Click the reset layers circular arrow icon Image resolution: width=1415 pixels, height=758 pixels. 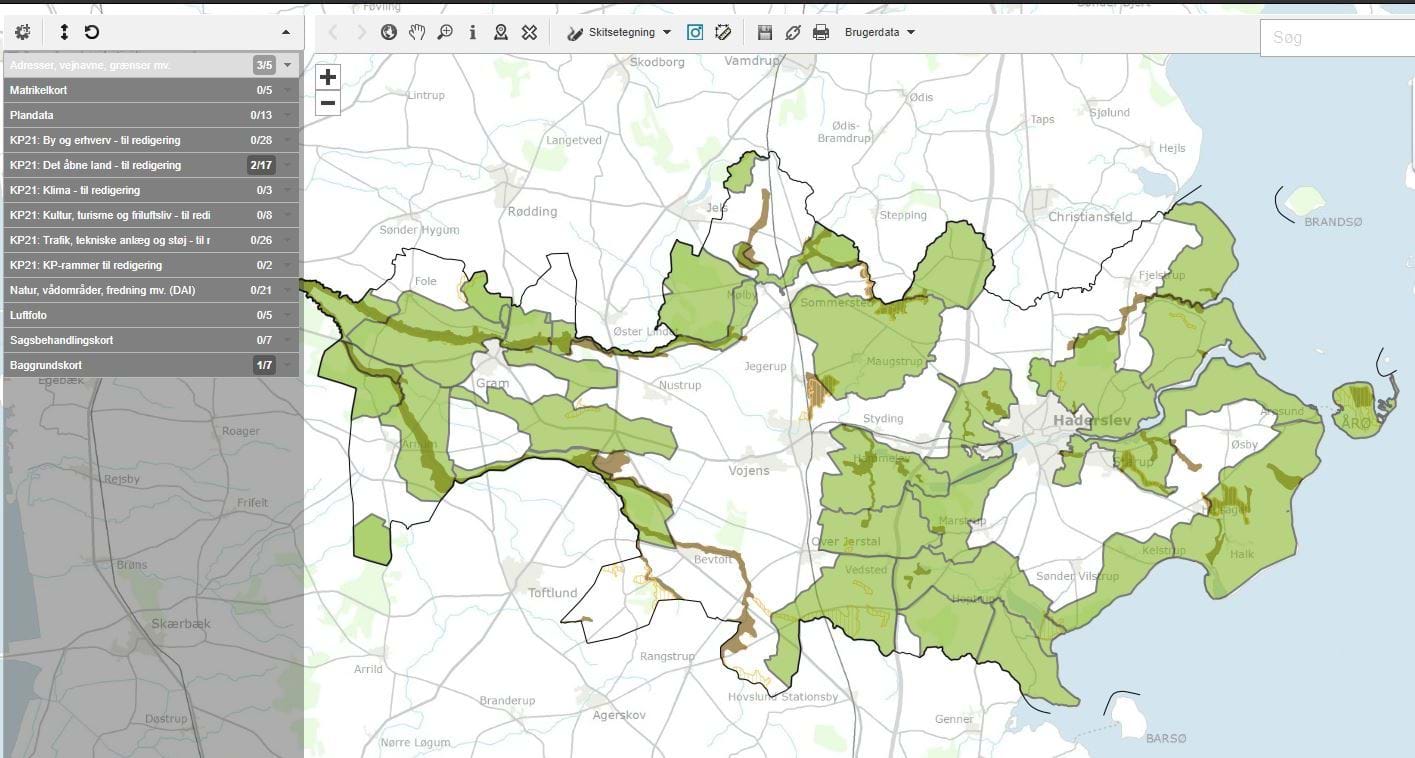click(x=92, y=32)
